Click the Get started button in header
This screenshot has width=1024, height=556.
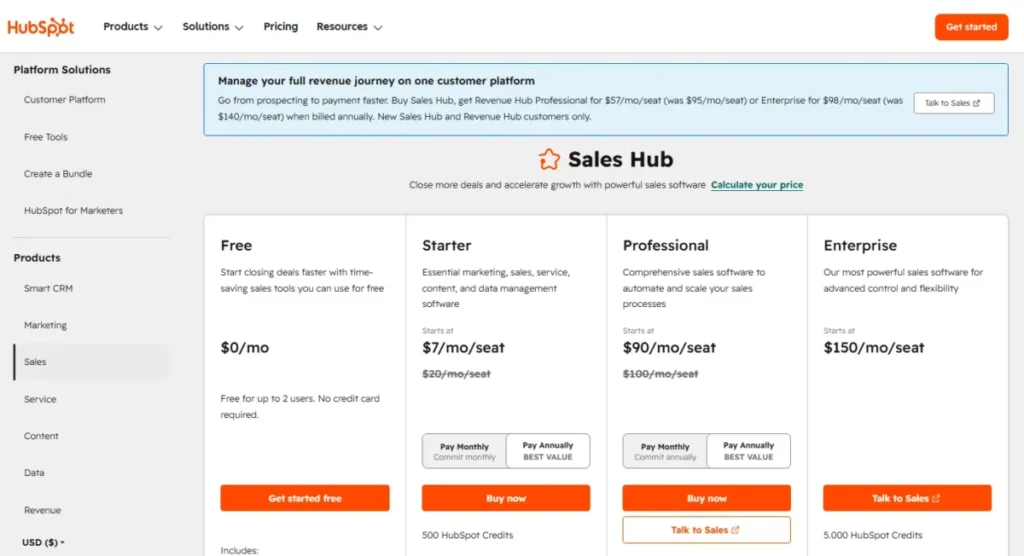[x=971, y=27]
